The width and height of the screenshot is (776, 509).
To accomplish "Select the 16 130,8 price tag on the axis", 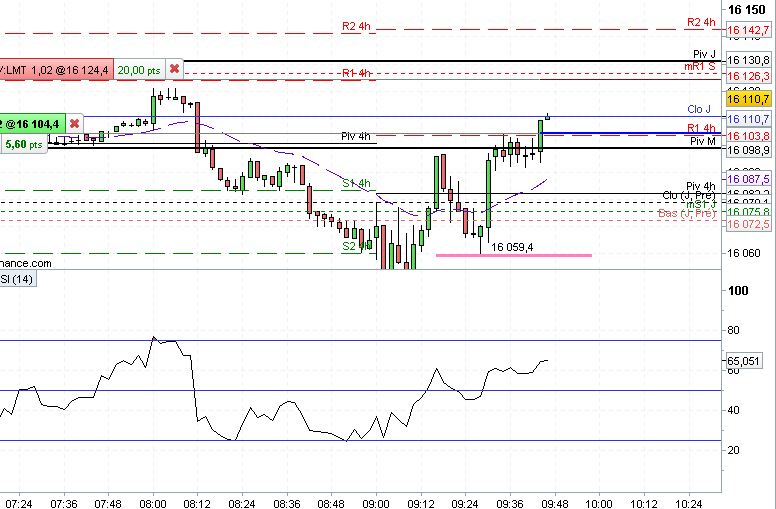I will point(749,60).
